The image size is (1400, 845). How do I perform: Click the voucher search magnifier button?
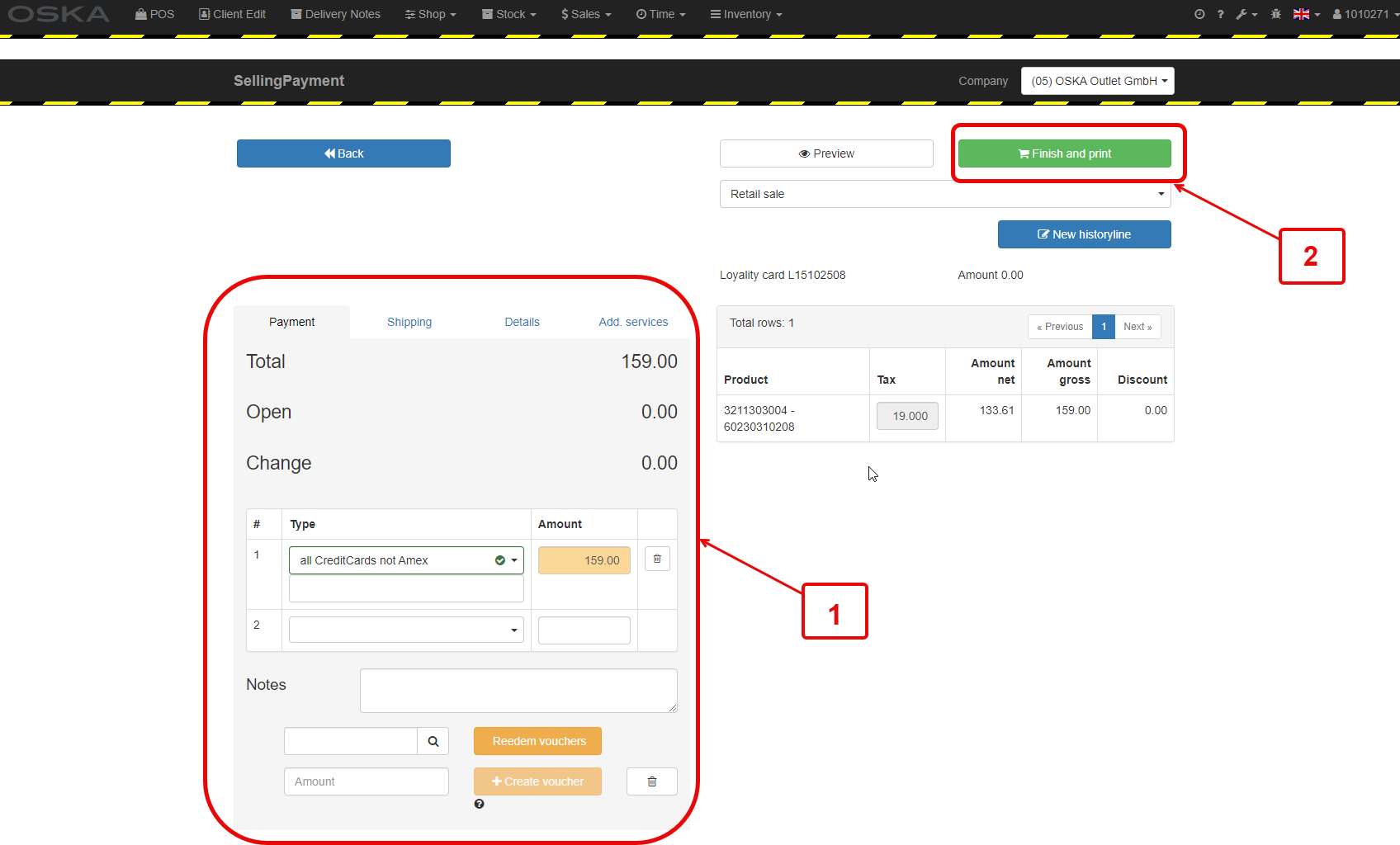click(x=433, y=741)
